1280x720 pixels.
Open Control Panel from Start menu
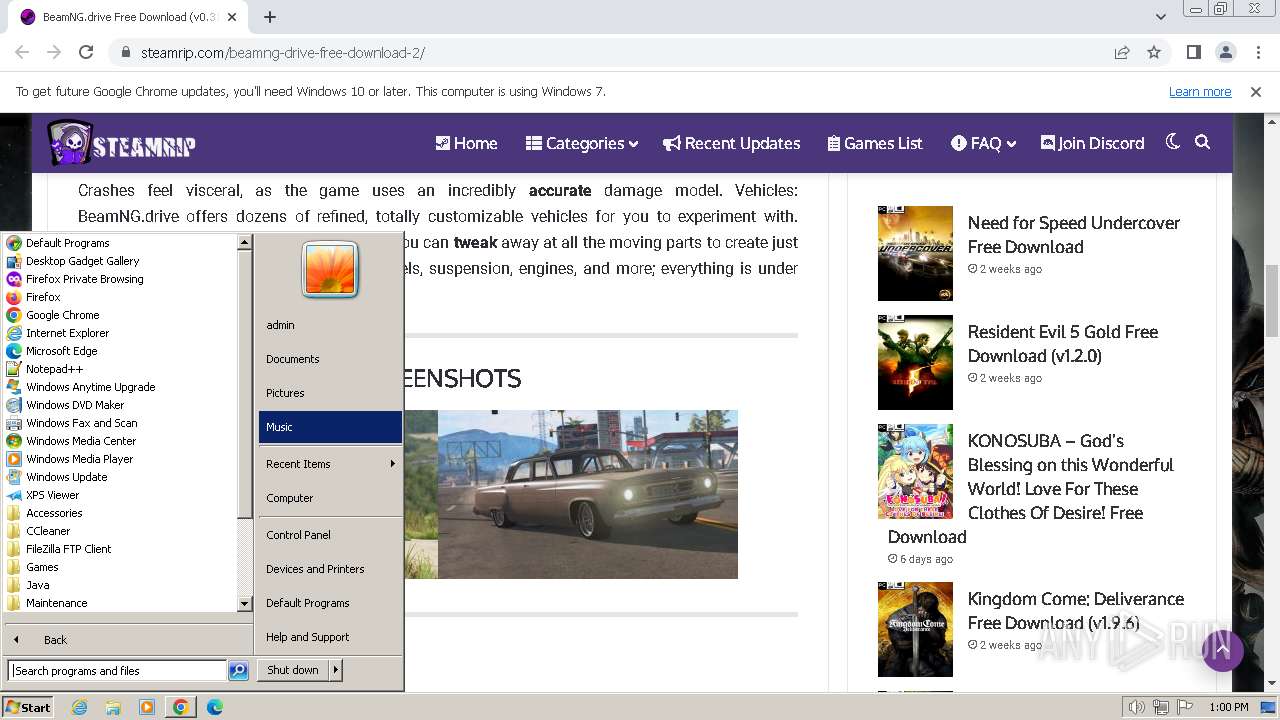pyautogui.click(x=330, y=535)
